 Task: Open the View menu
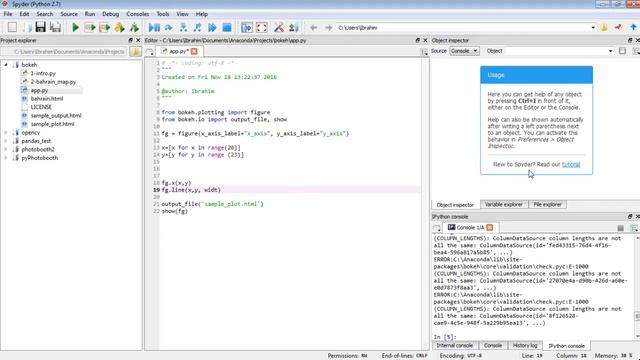tap(182, 14)
